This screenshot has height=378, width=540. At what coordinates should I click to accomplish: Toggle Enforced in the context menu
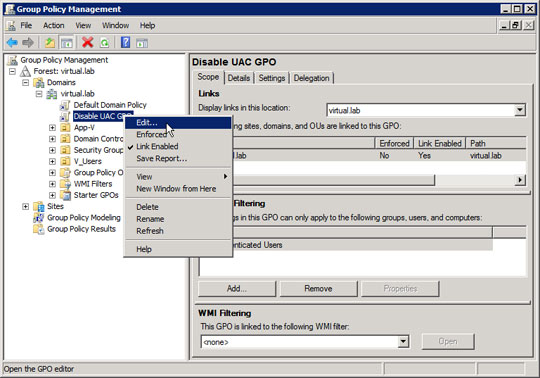pyautogui.click(x=178, y=135)
